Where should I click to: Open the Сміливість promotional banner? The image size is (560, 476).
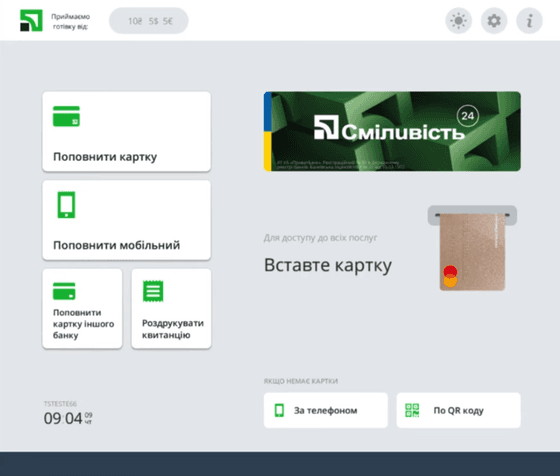(x=392, y=131)
